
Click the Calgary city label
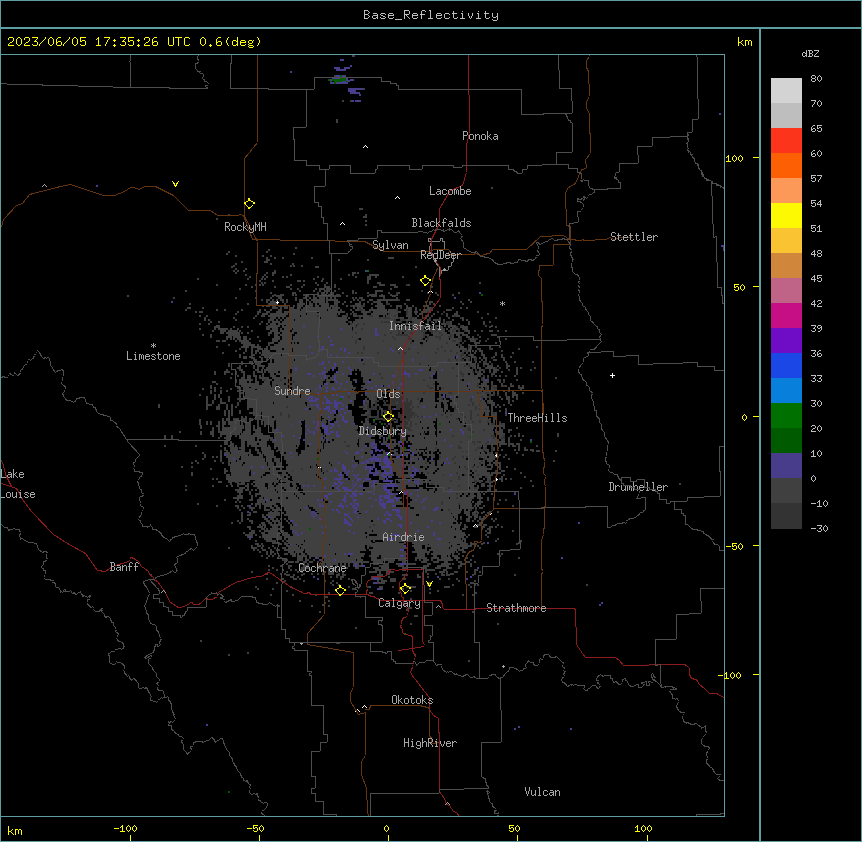pyautogui.click(x=400, y=603)
